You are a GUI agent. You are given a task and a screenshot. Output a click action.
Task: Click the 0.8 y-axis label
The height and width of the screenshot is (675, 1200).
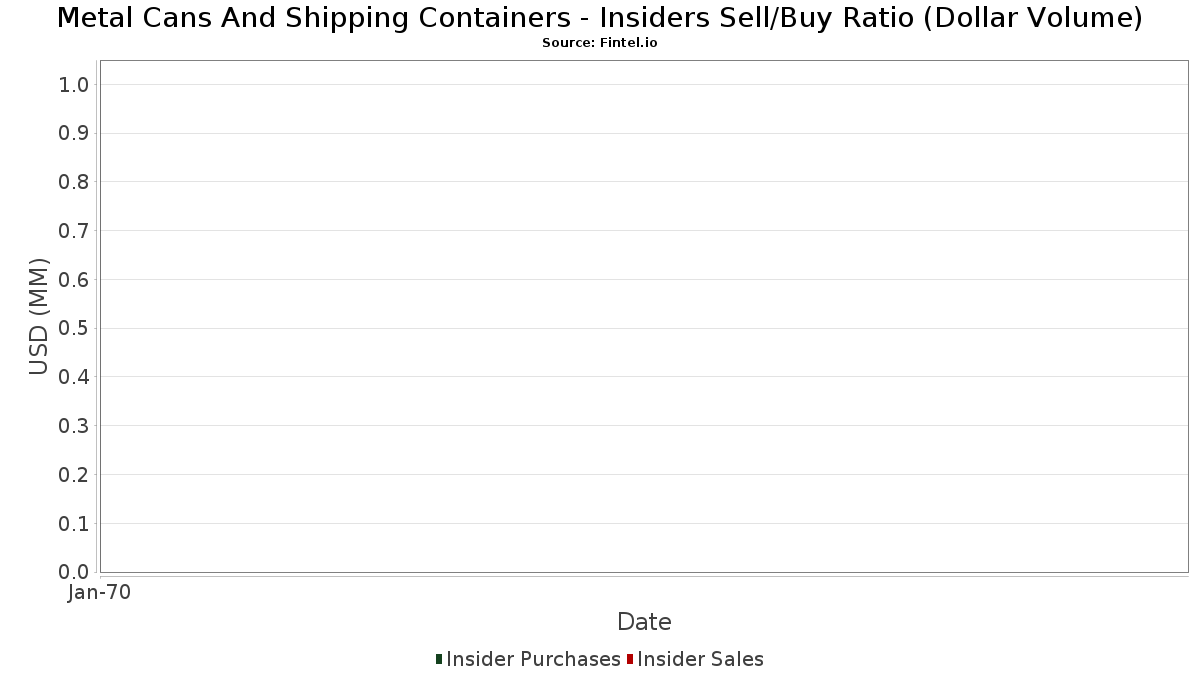pos(75,182)
